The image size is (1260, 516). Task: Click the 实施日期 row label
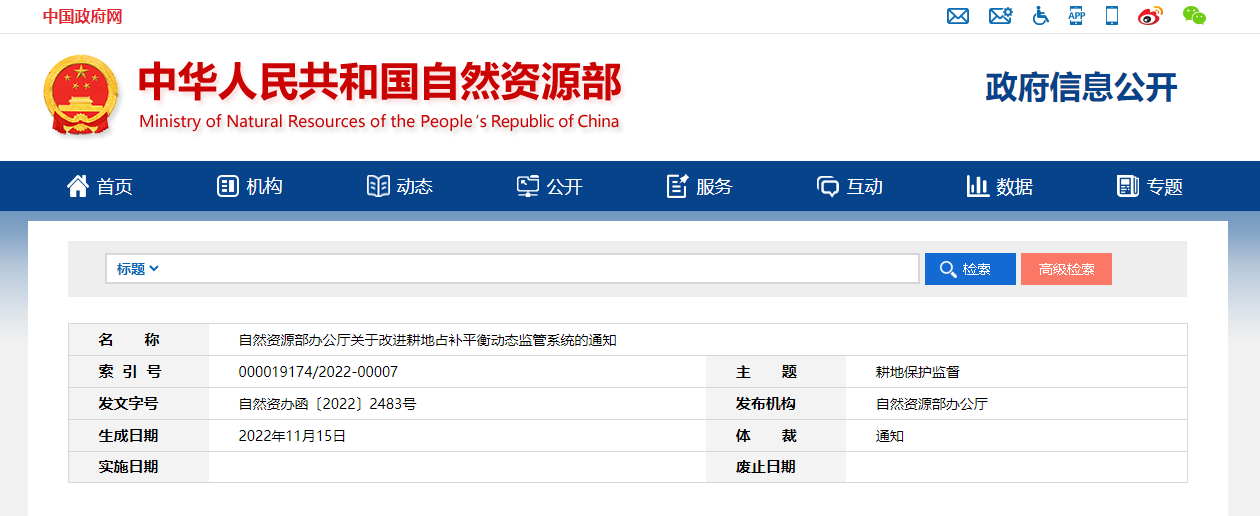tap(129, 467)
